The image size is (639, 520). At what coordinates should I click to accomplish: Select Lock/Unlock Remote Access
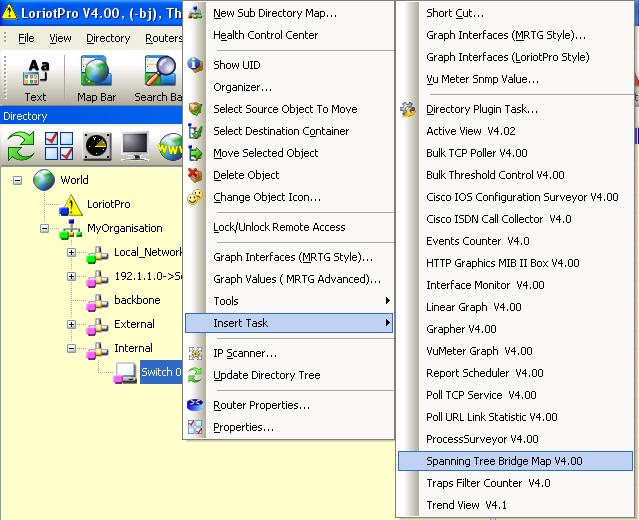point(289,227)
